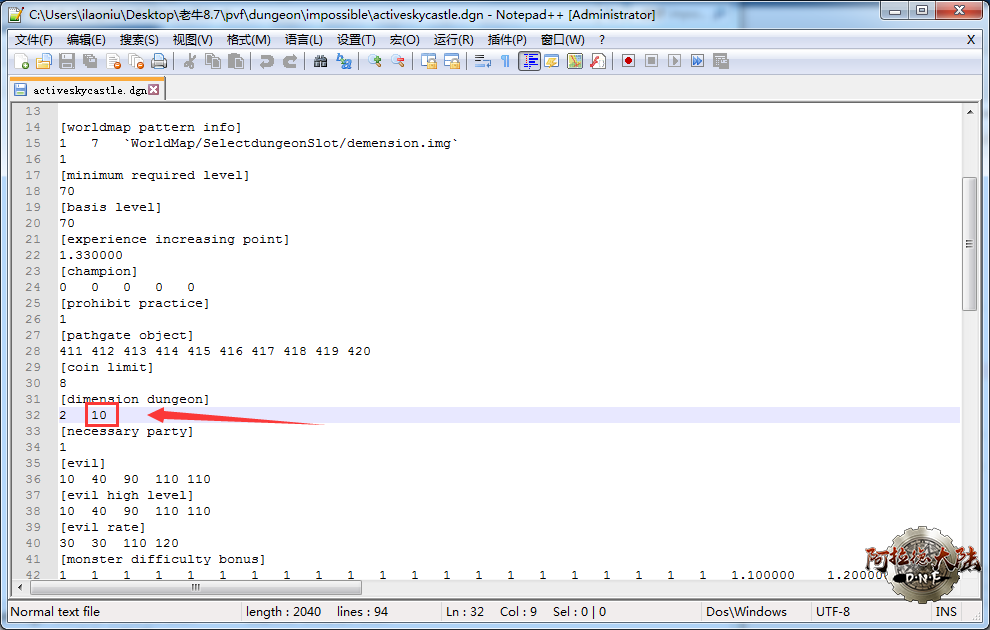Click the Cut scissors icon
The height and width of the screenshot is (630, 990).
click(189, 62)
